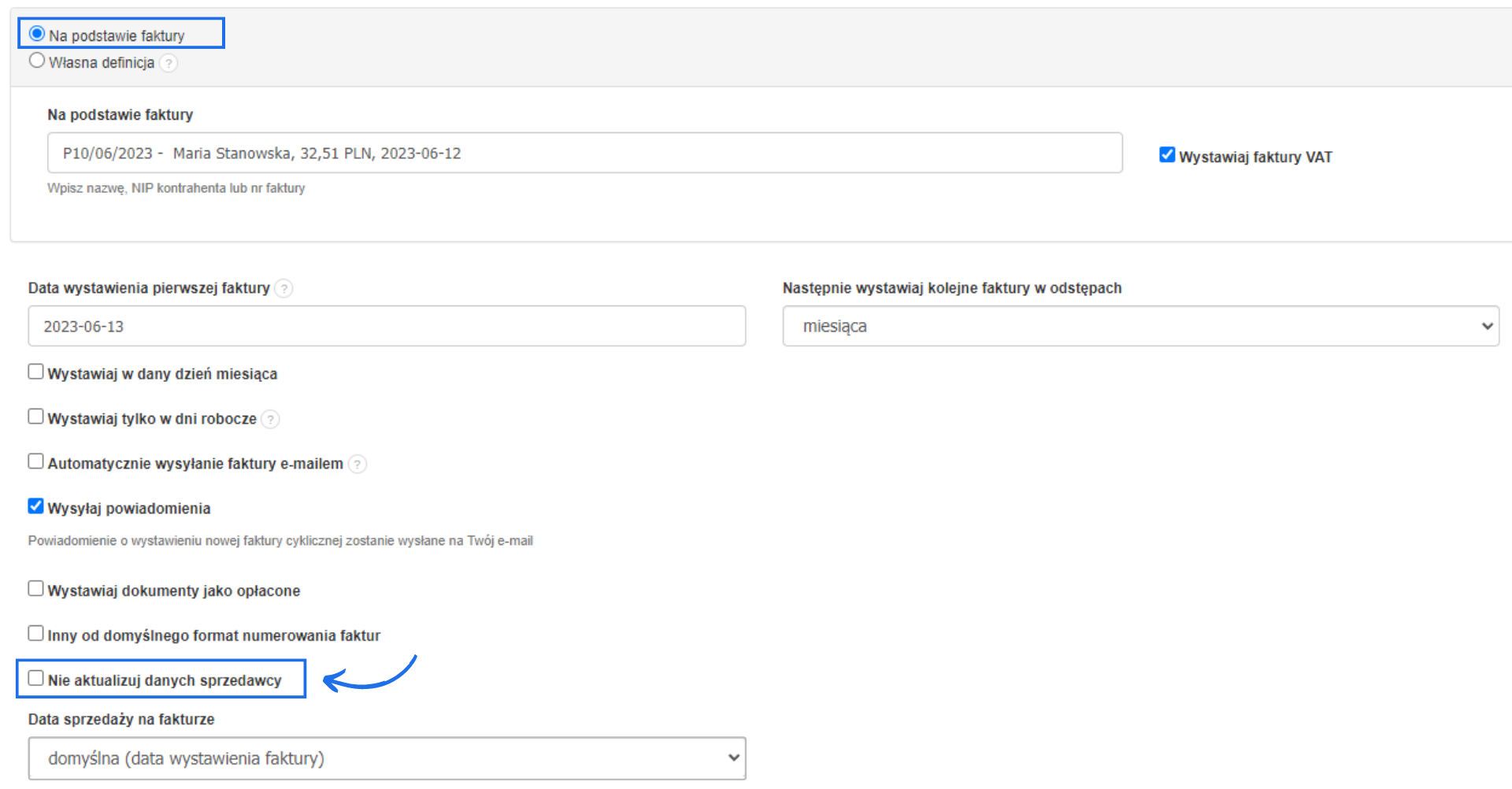1512x789 pixels.
Task: Tick Nie aktualizuj danych sprzedawcy checkbox
Action: pyautogui.click(x=36, y=679)
